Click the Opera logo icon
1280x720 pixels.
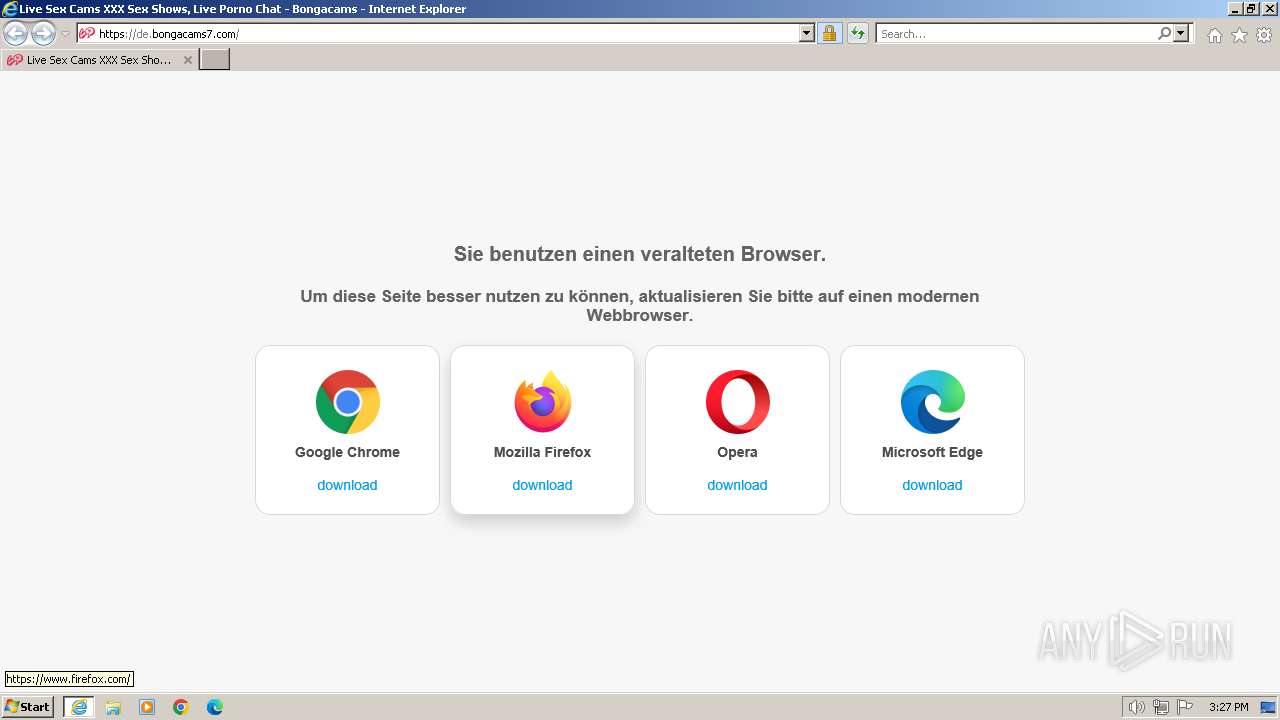pos(737,402)
